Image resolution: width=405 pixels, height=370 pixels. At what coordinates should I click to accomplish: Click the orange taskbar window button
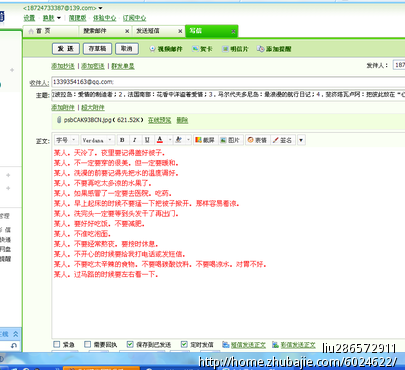click(x=101, y=368)
